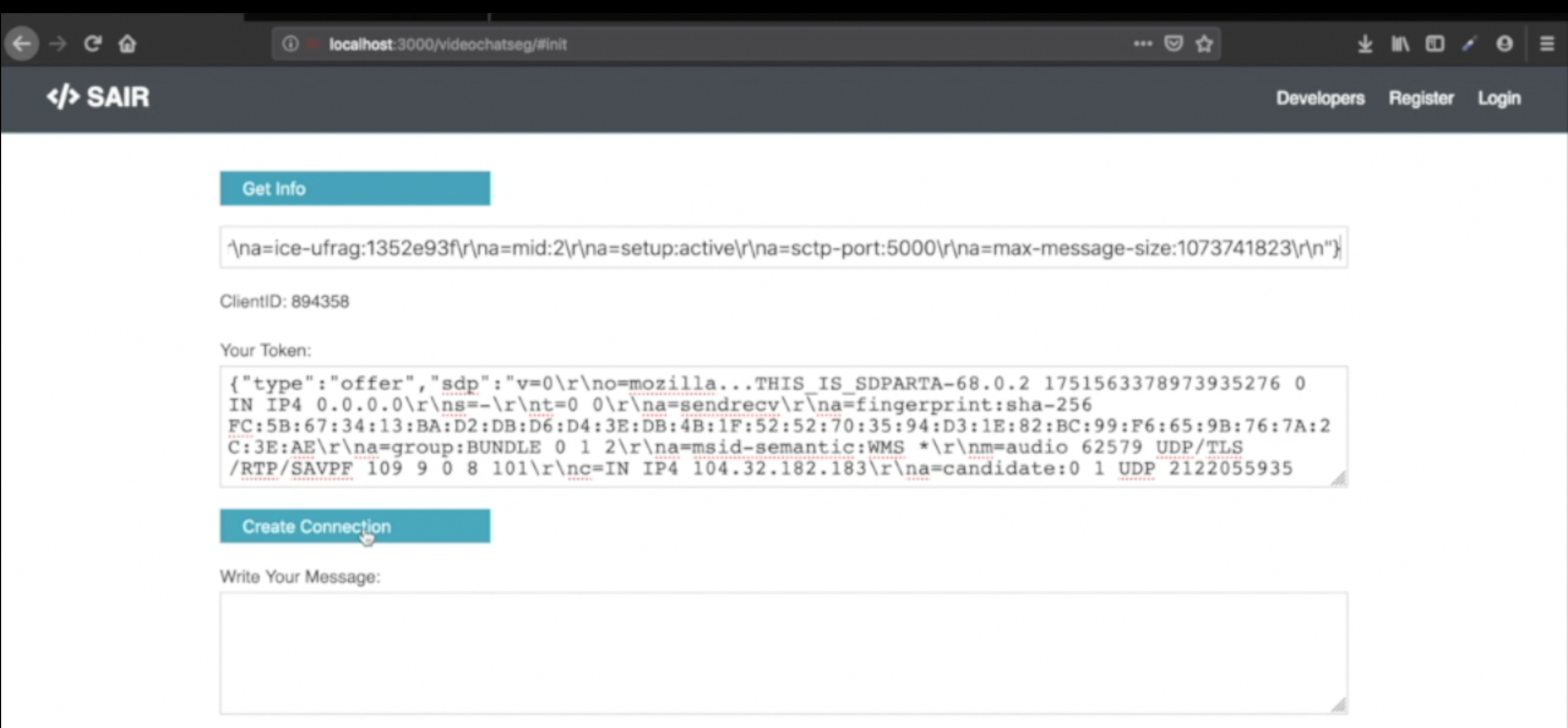Viewport: 1568px width, 728px height.
Task: Go to browser home page icon
Action: click(x=127, y=44)
